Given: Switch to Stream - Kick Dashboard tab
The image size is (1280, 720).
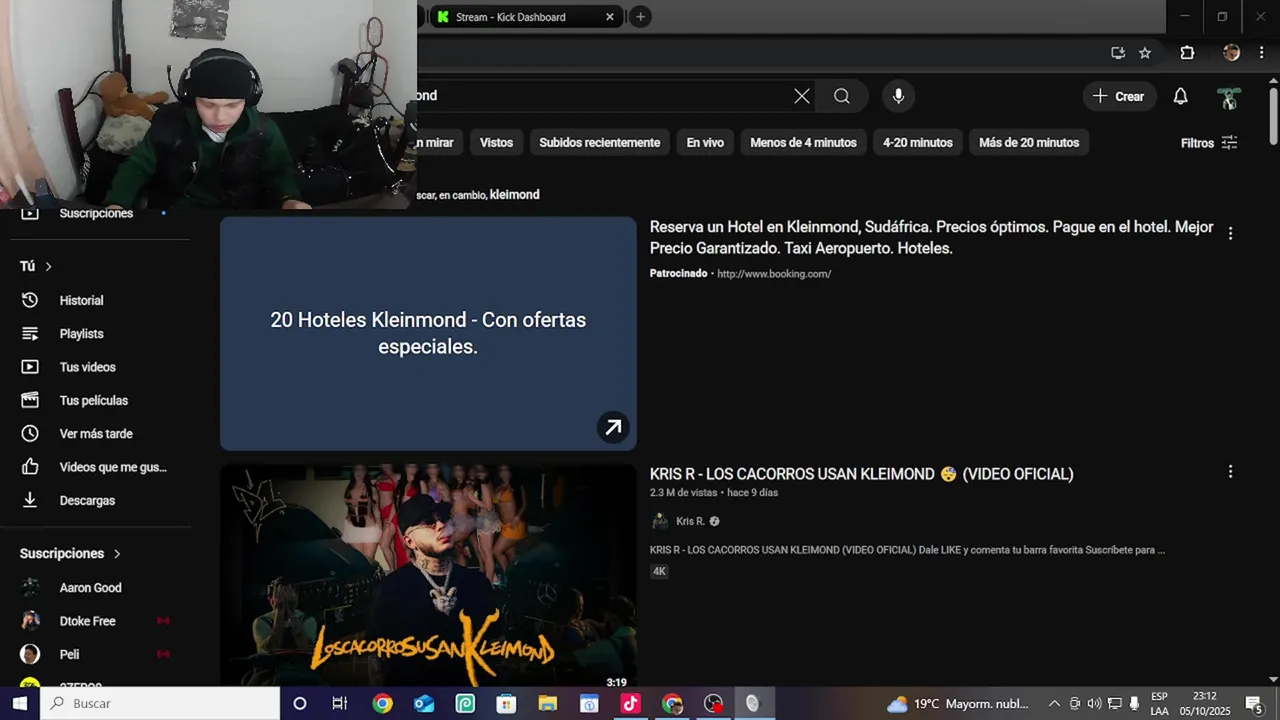Looking at the screenshot, I should tap(525, 16).
